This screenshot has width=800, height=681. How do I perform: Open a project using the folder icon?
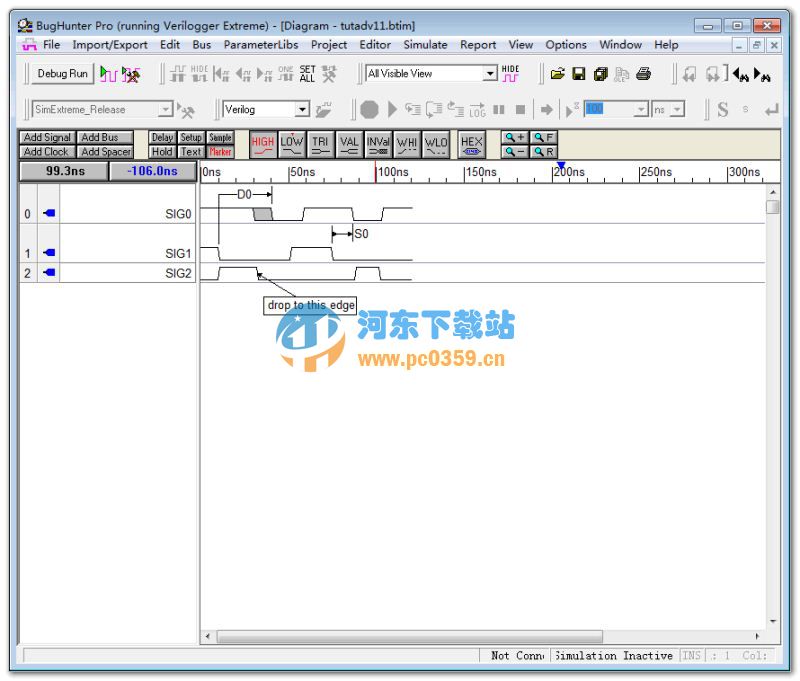tap(558, 73)
